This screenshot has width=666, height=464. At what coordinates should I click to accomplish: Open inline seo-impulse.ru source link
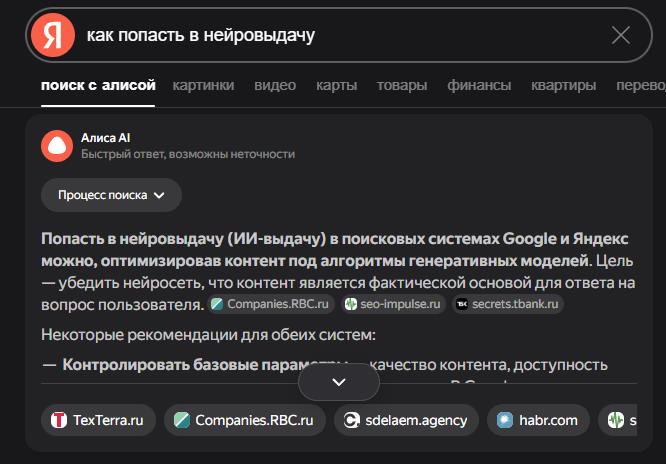[393, 304]
